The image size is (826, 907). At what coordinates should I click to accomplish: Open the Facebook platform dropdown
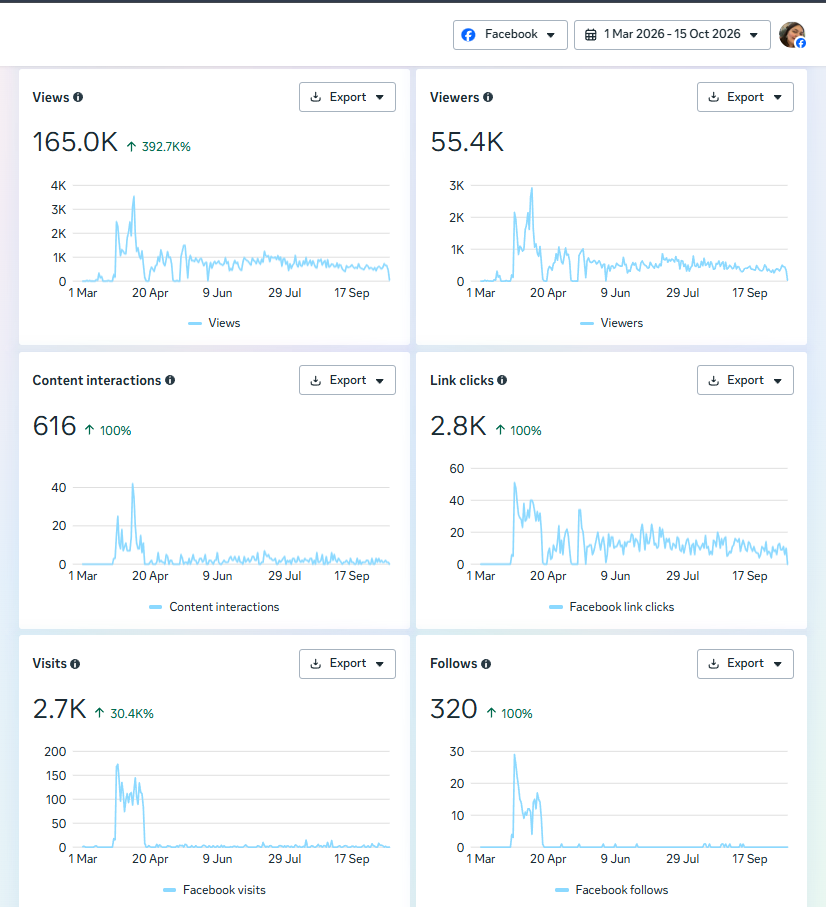click(510, 35)
